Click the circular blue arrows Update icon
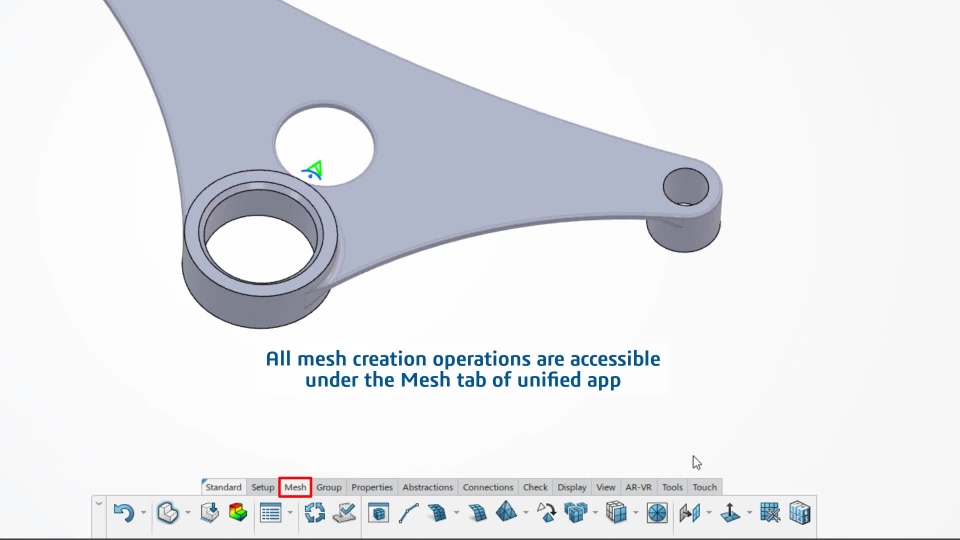This screenshot has height=540, width=960. click(x=315, y=512)
